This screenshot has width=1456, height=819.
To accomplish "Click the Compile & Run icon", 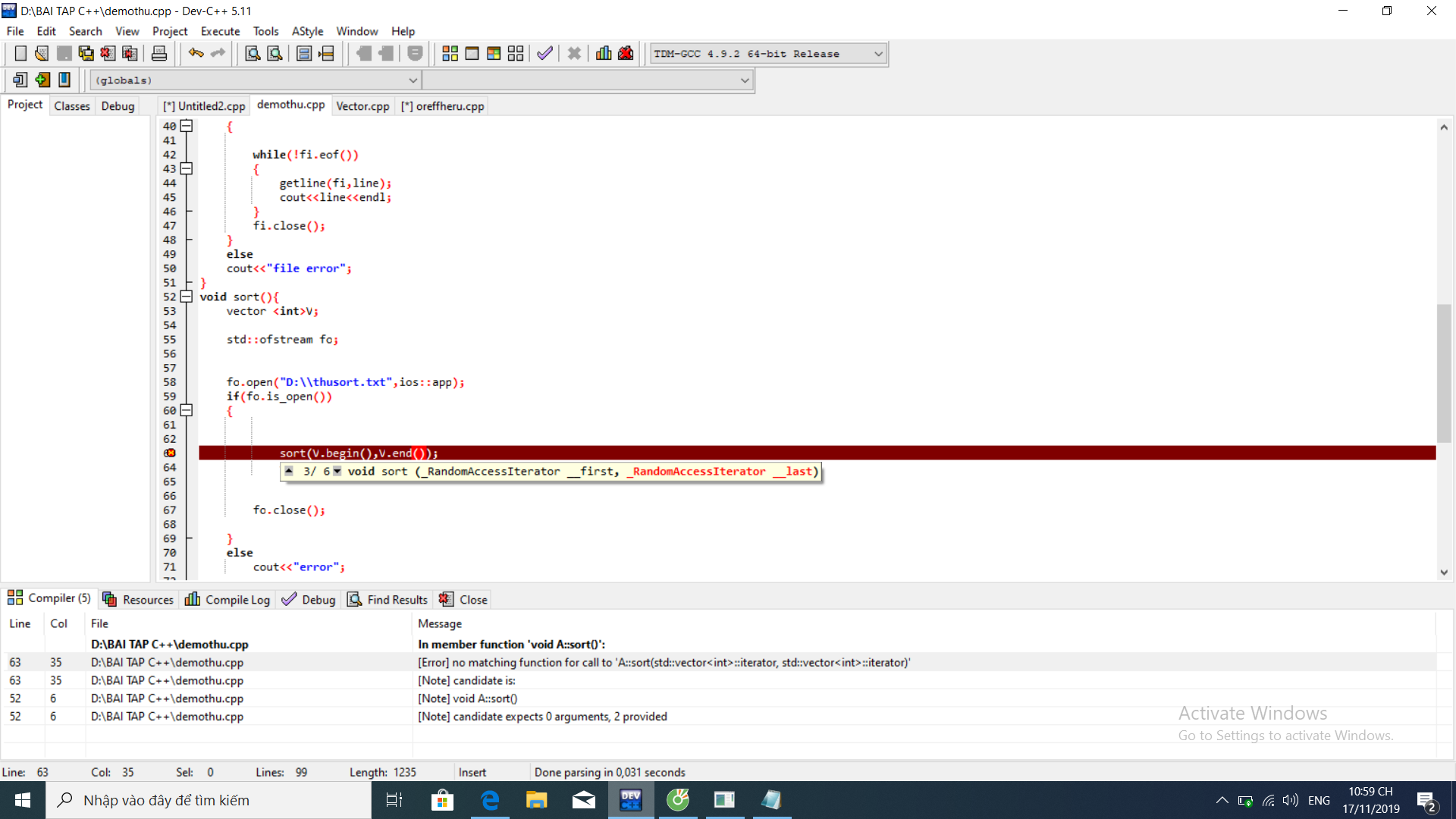I will pos(494,53).
